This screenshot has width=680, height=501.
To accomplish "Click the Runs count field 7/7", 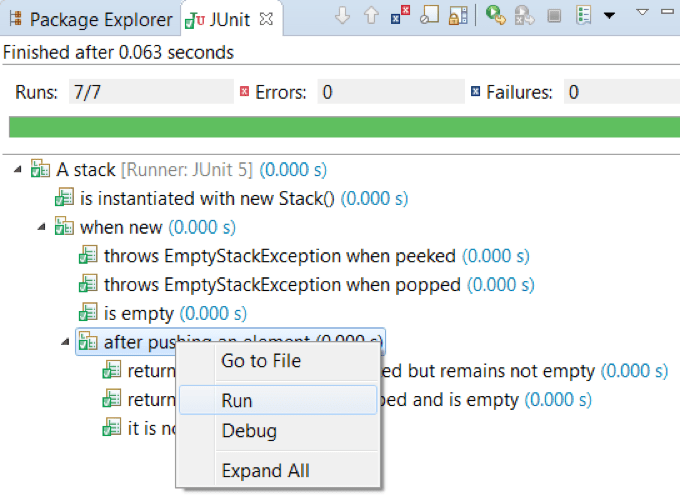I will tap(151, 92).
